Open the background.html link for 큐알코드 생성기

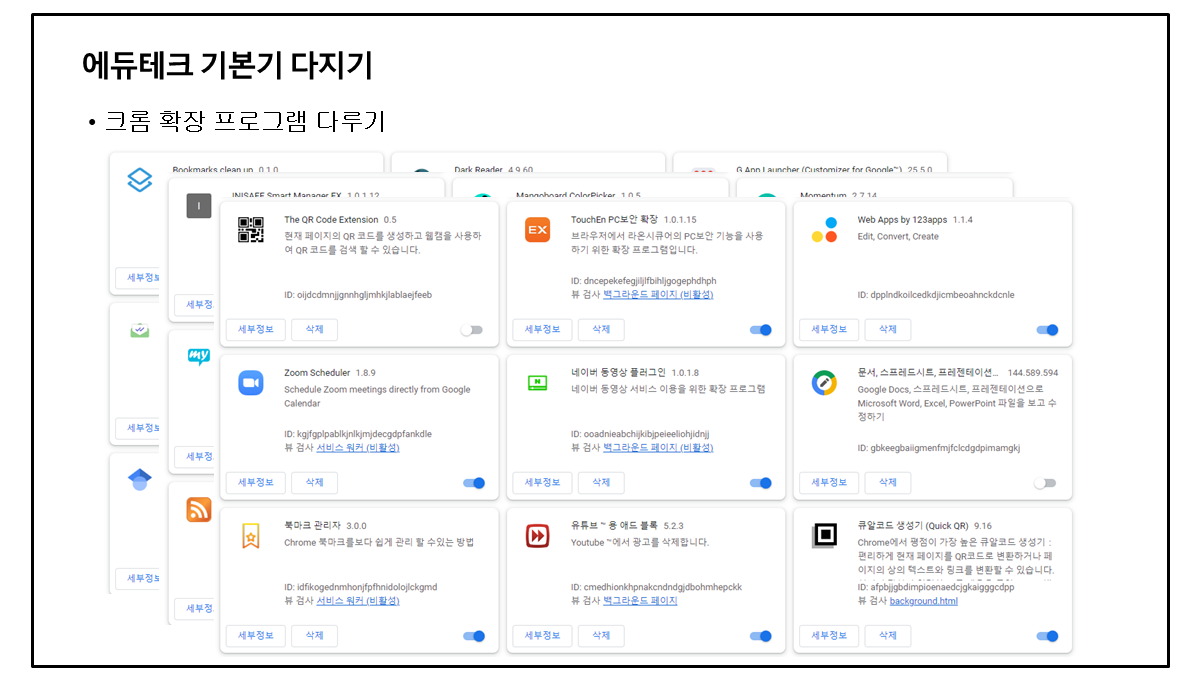click(924, 601)
